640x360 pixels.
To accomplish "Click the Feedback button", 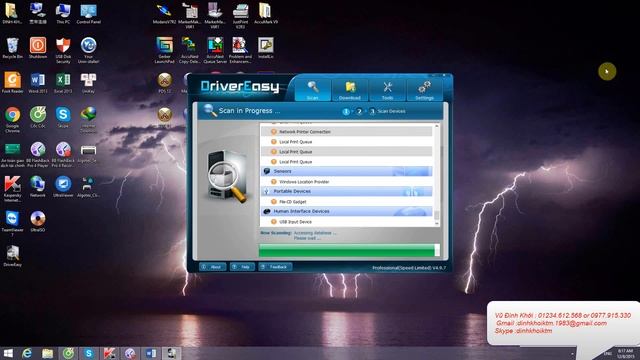I will point(275,267).
